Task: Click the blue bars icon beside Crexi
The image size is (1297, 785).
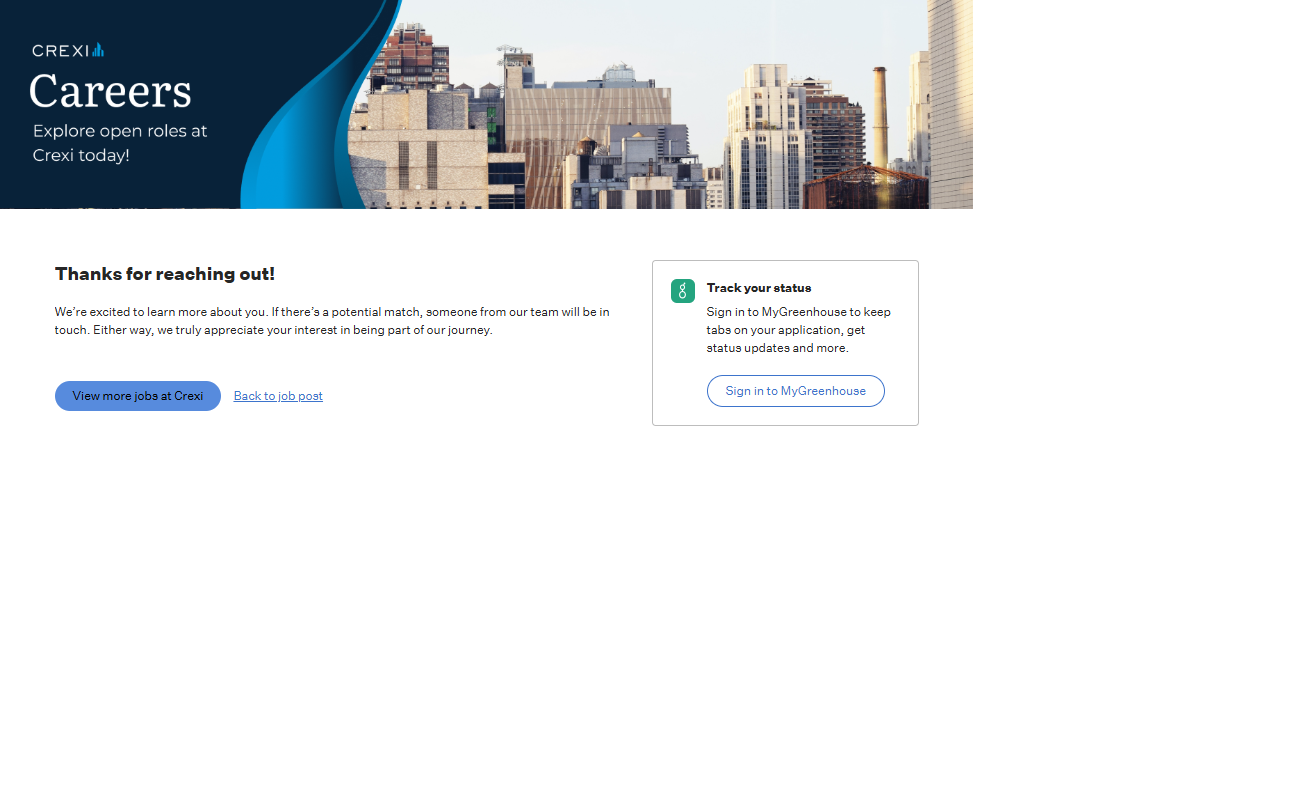Action: [98, 50]
